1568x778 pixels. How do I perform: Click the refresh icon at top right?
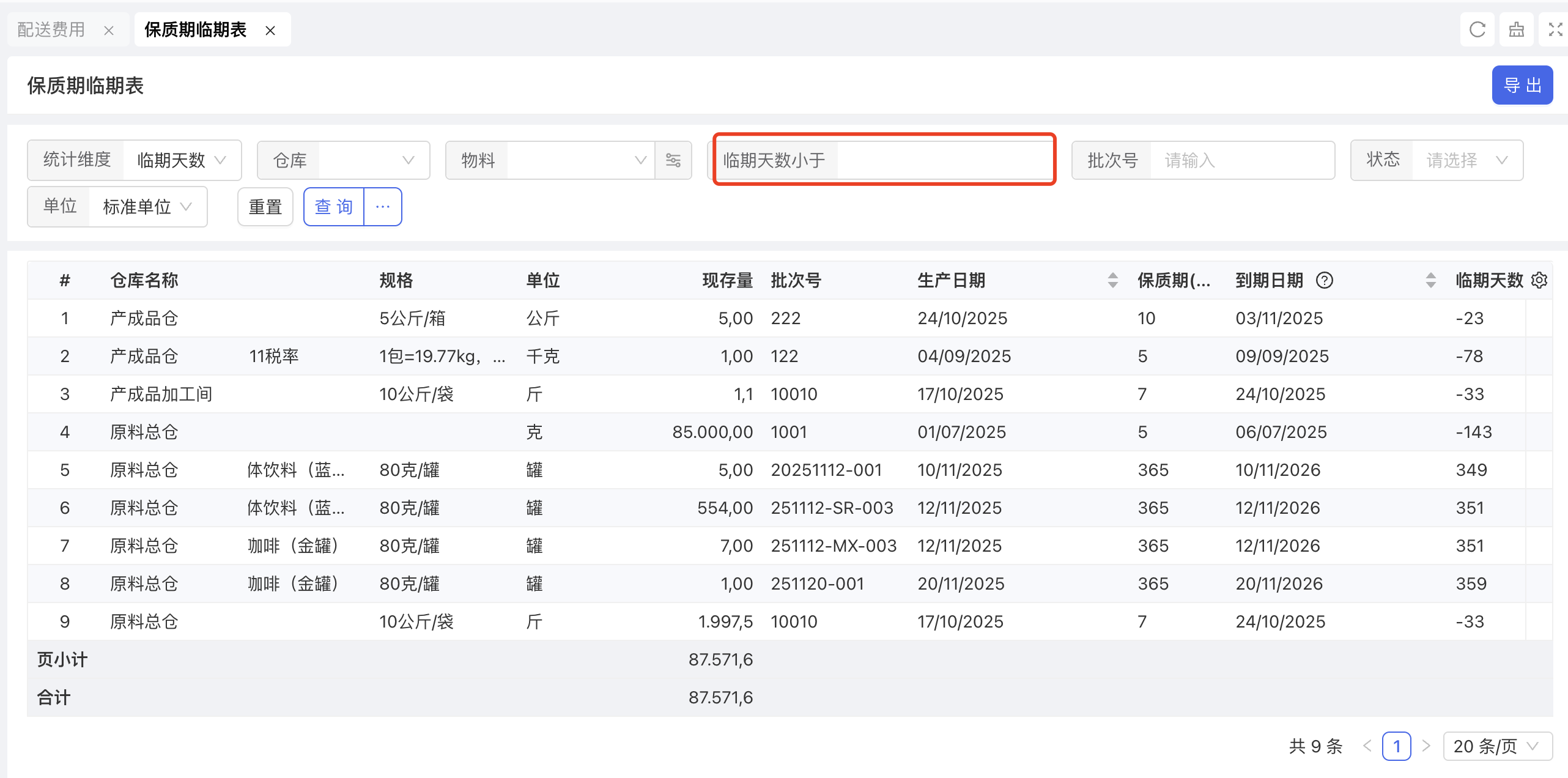point(1477,29)
